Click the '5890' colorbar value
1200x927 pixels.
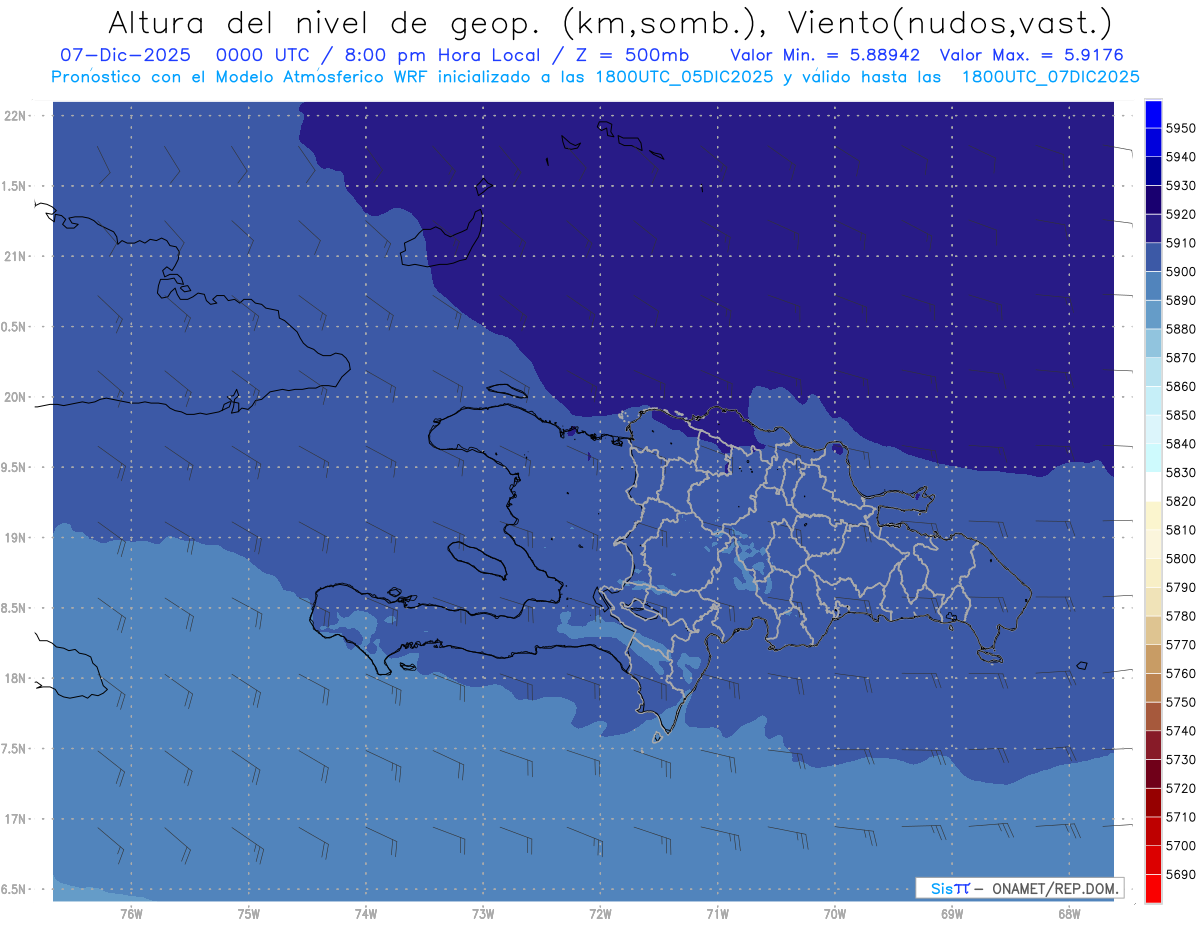click(1181, 300)
